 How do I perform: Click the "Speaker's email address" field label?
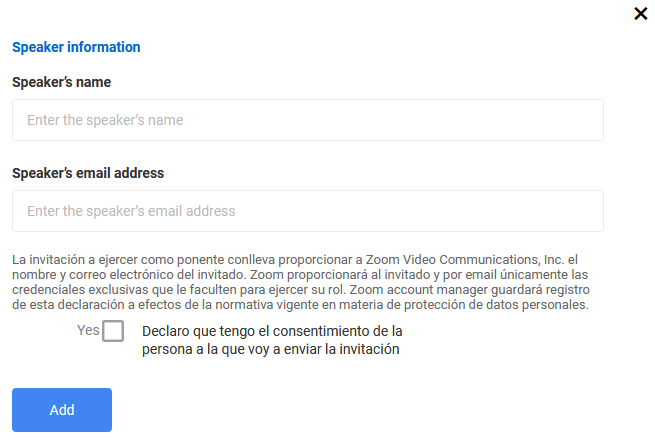point(88,173)
